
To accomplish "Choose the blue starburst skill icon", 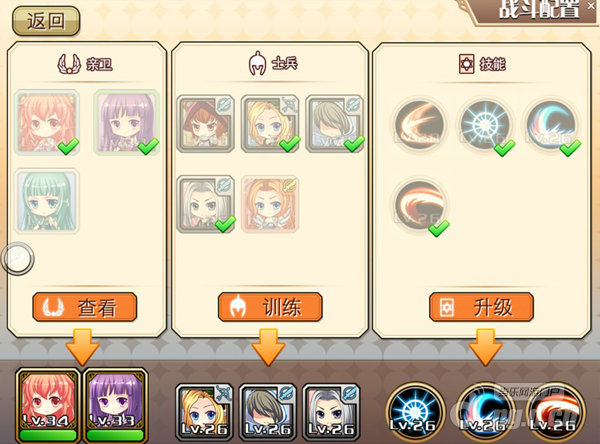I will [485, 125].
